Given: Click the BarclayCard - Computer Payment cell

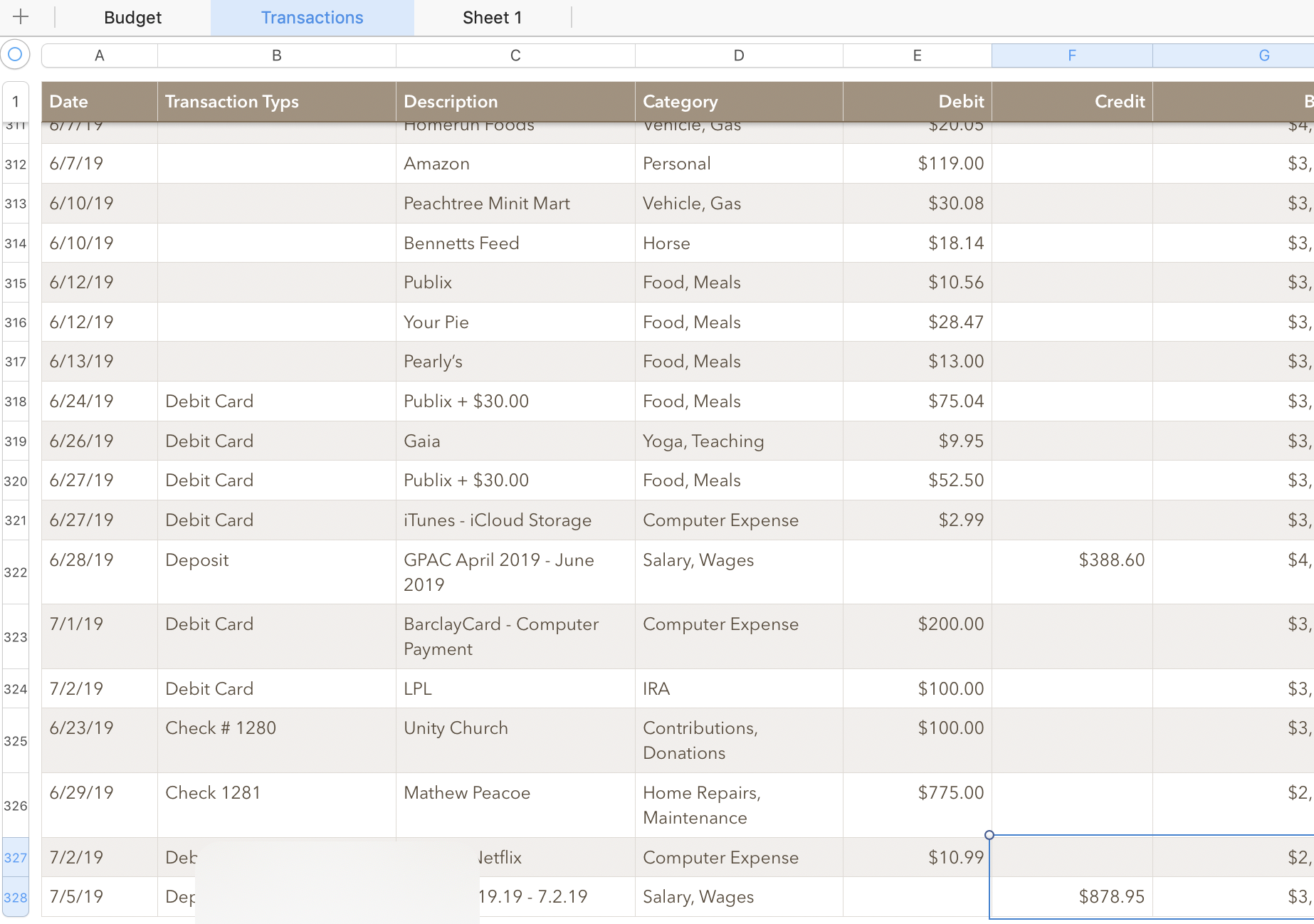Looking at the screenshot, I should pyautogui.click(x=515, y=637).
